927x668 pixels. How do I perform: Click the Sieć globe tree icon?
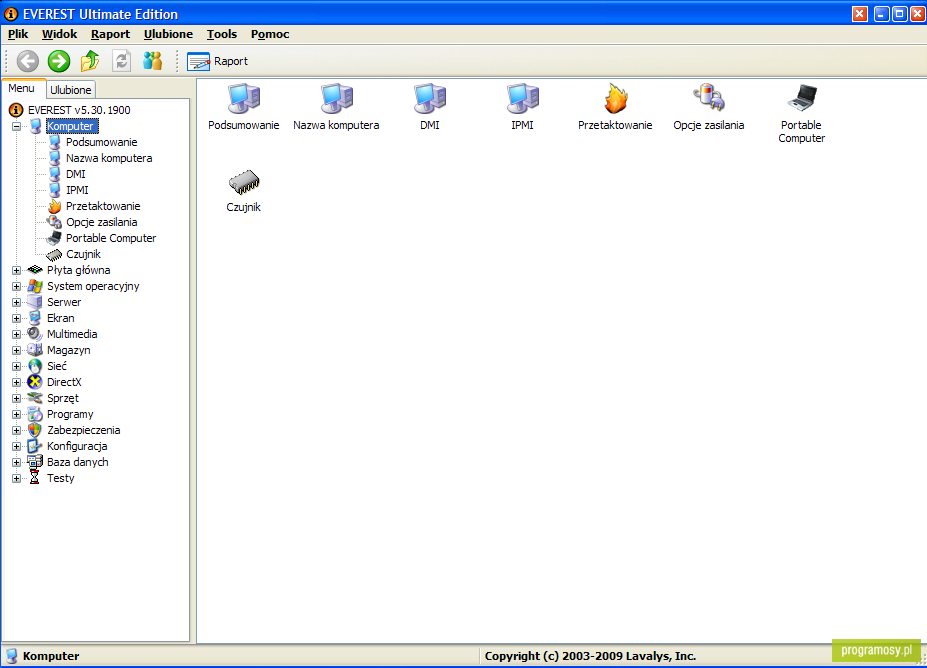(x=35, y=366)
